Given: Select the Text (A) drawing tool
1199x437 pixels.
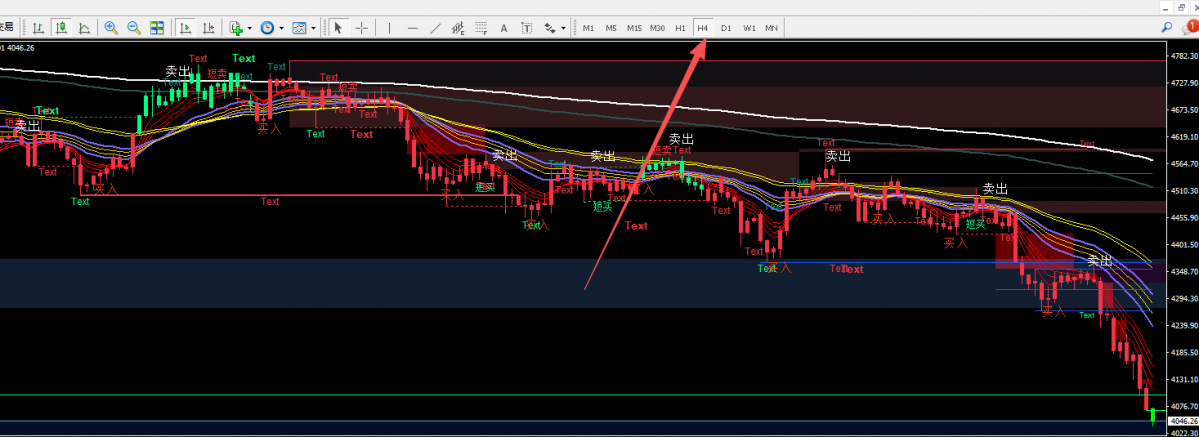Looking at the screenshot, I should pos(504,28).
